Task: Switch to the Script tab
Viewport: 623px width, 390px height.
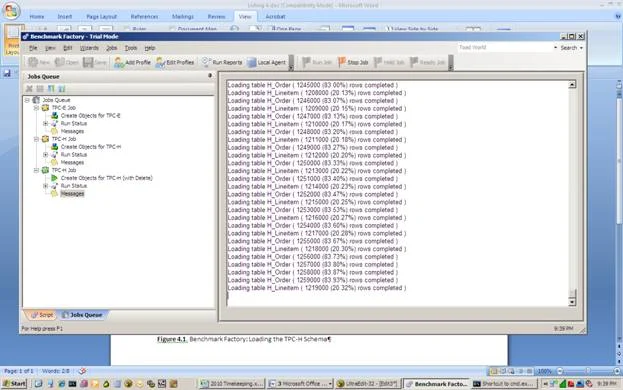Action: coord(42,315)
